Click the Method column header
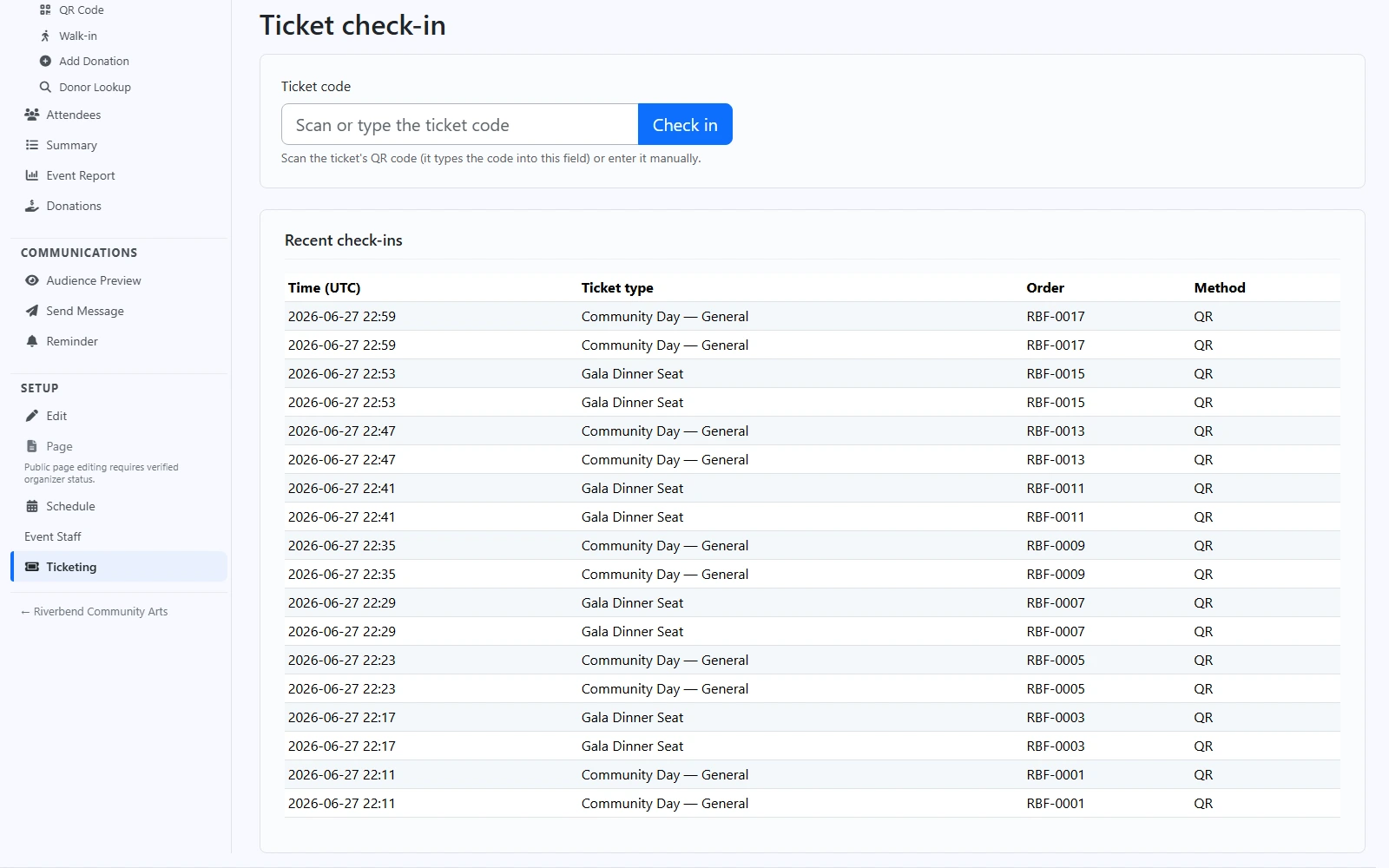 point(1220,287)
